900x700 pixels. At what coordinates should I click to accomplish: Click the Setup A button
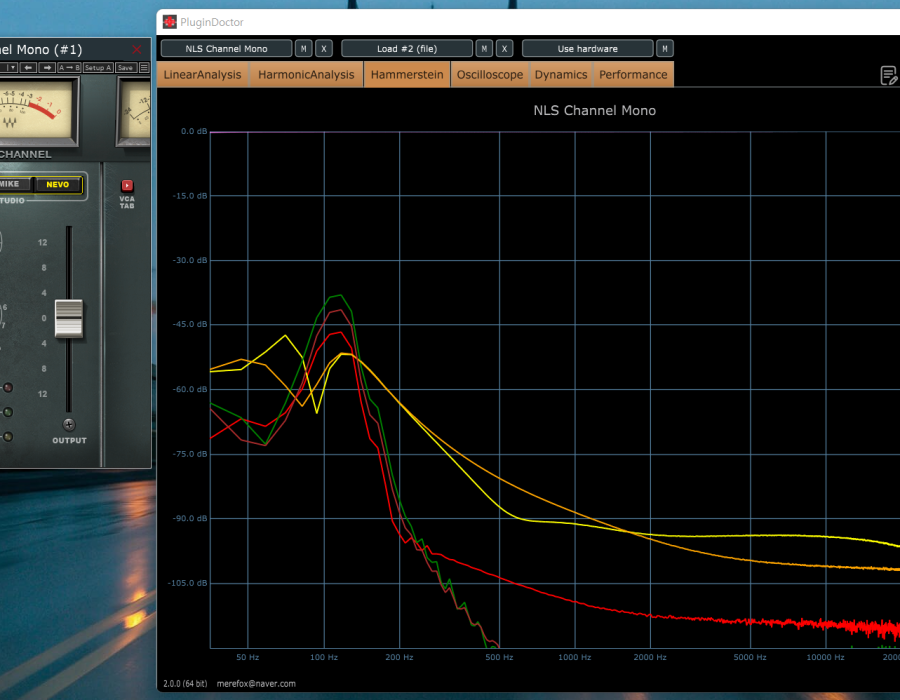point(98,68)
